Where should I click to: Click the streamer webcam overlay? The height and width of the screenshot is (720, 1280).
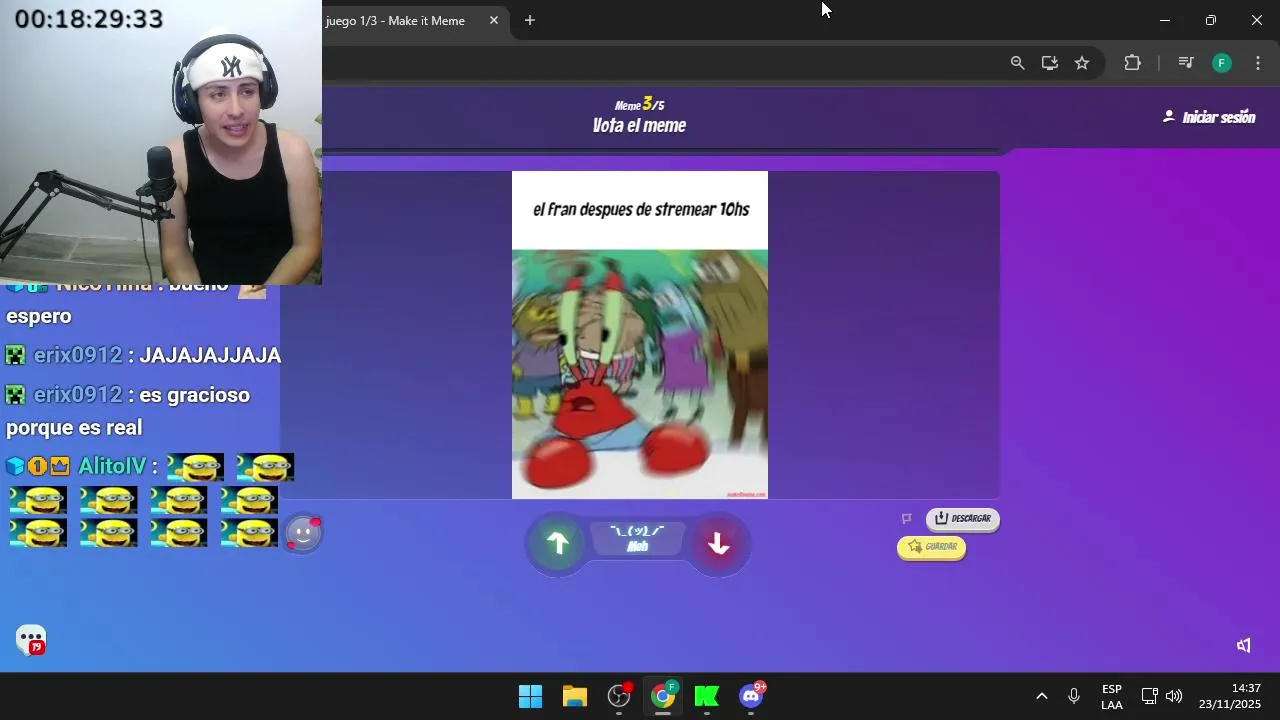pos(161,143)
